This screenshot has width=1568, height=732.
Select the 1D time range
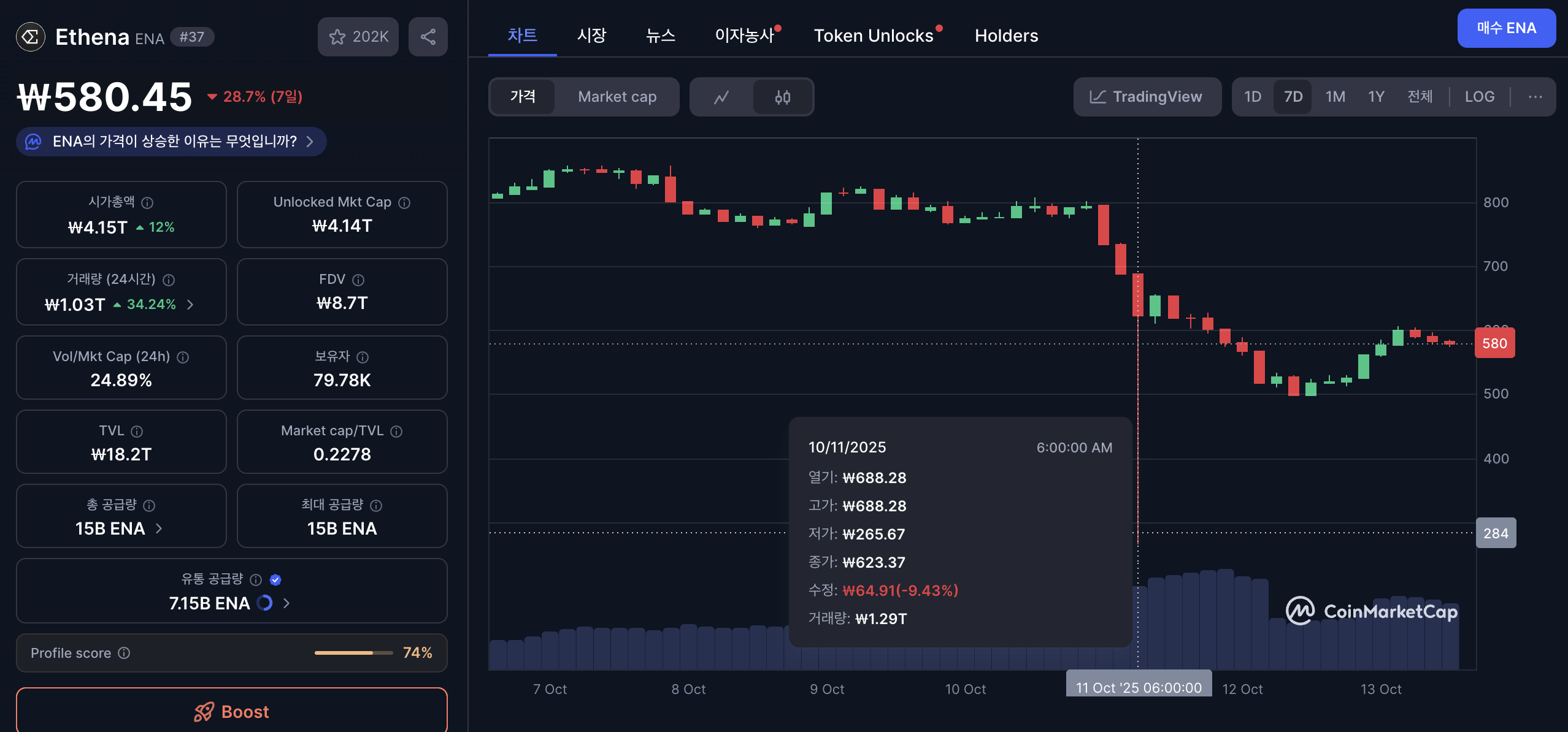point(1252,97)
